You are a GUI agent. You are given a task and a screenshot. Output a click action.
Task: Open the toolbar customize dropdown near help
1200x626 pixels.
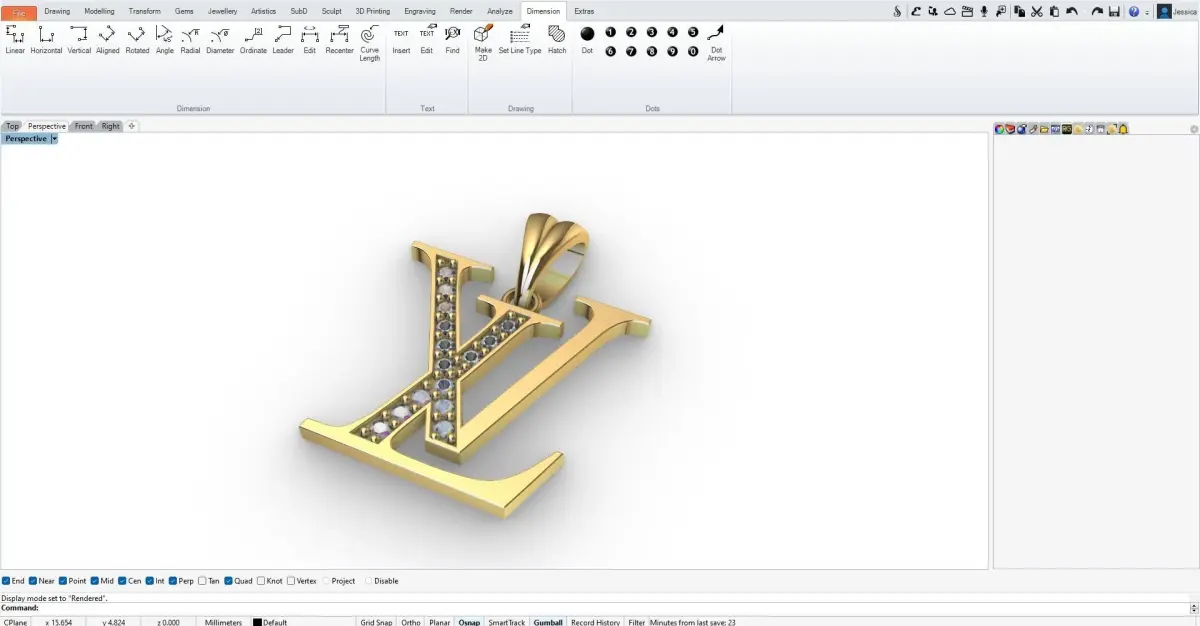point(1147,12)
